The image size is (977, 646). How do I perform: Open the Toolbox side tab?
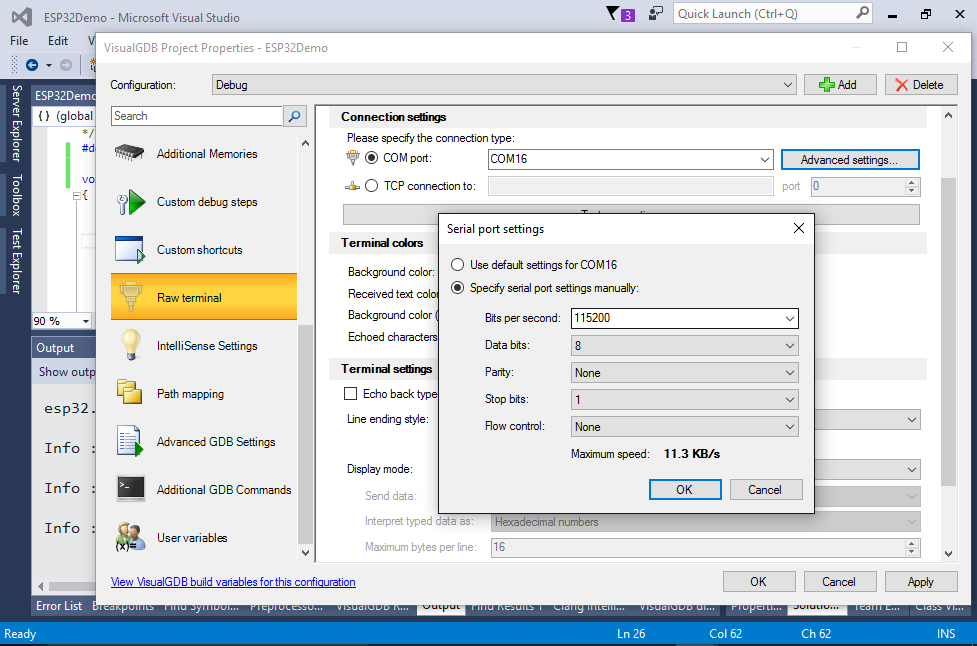pyautogui.click(x=17, y=195)
